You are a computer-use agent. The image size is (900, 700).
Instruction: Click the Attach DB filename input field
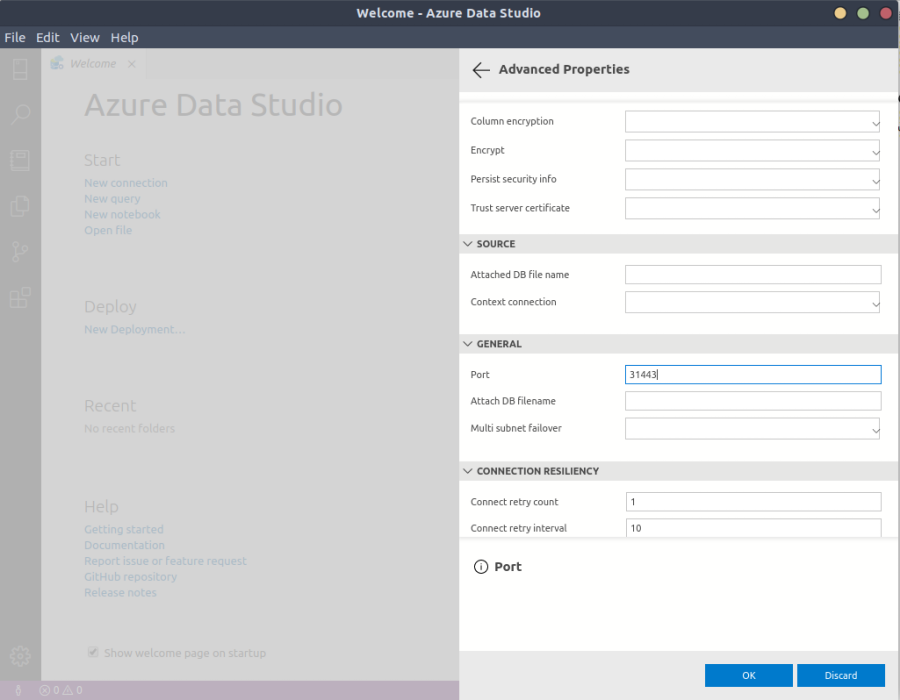point(753,401)
